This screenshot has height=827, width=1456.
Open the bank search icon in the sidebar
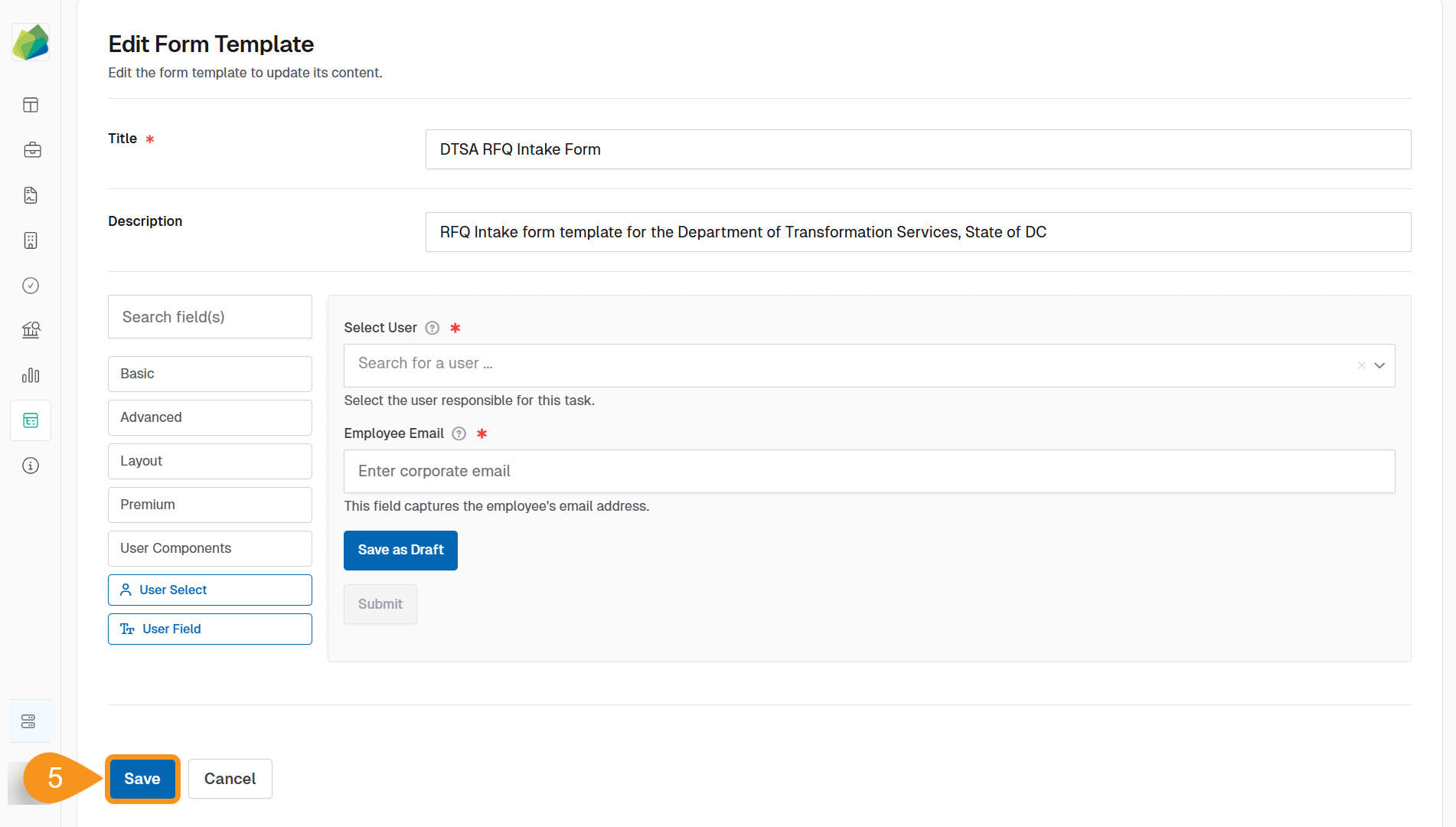[31, 330]
